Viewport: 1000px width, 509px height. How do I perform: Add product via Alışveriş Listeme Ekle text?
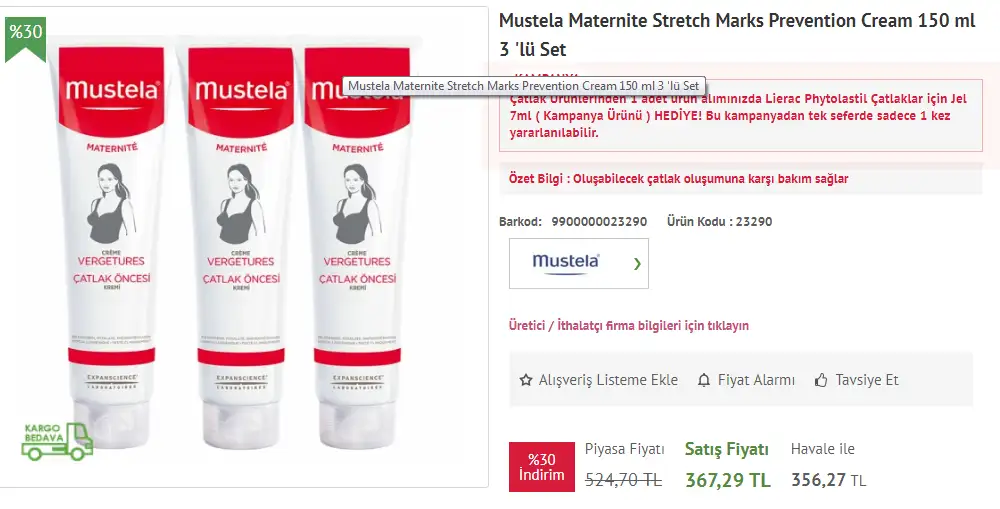[x=608, y=380]
